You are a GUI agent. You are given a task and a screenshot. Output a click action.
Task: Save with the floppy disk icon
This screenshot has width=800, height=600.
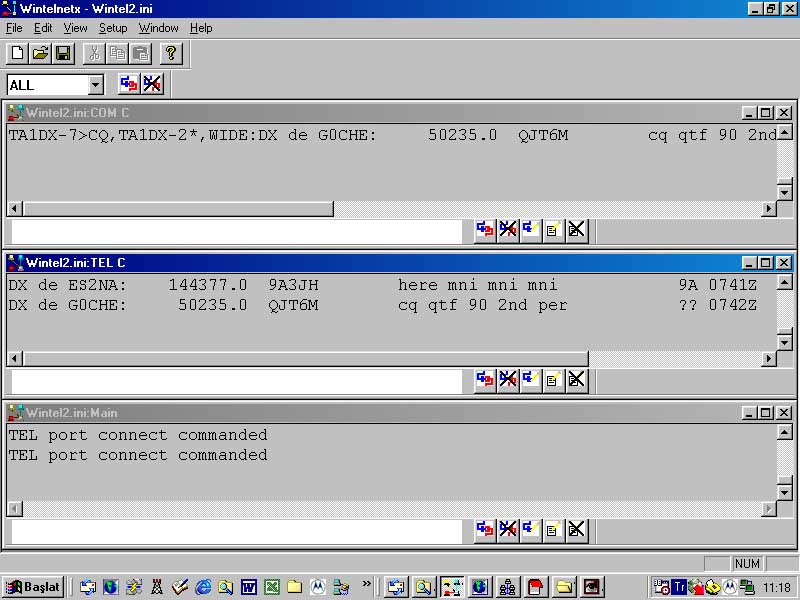point(63,53)
